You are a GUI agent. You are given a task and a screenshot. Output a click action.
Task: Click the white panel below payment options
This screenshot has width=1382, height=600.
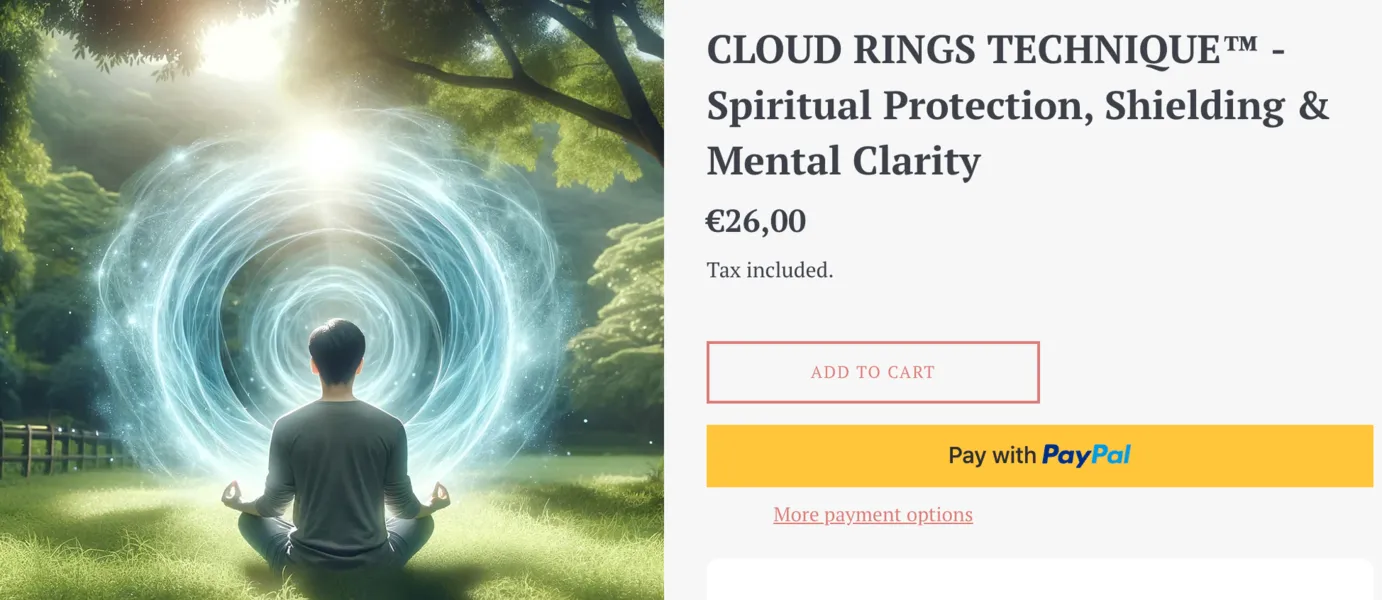1040,580
